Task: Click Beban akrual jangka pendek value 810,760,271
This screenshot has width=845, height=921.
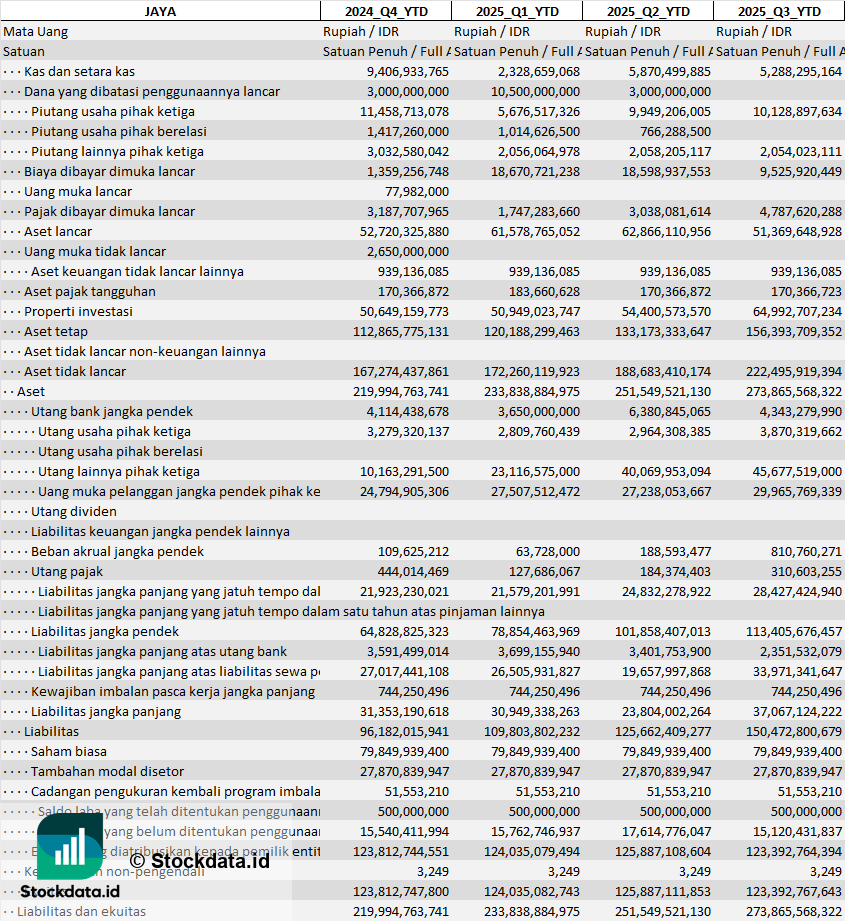Action: [x=806, y=551]
